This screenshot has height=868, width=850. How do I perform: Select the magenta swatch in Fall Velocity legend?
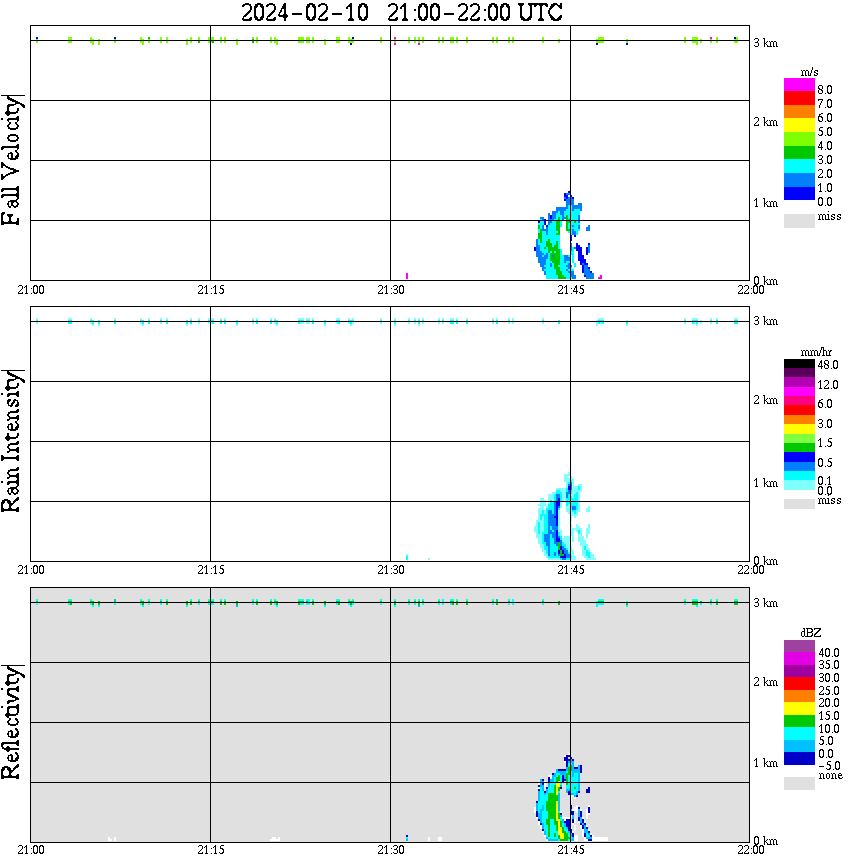click(799, 85)
